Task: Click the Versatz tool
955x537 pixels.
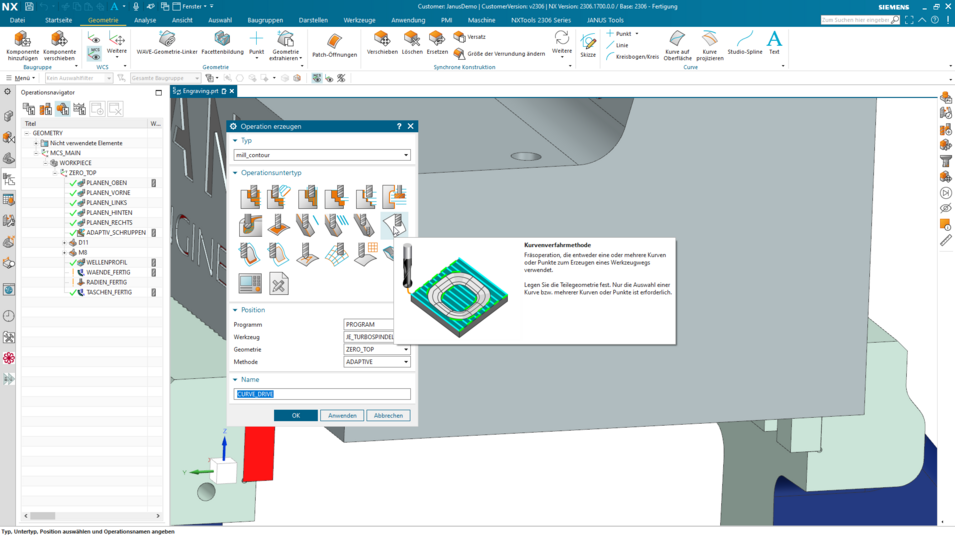Action: 470,37
